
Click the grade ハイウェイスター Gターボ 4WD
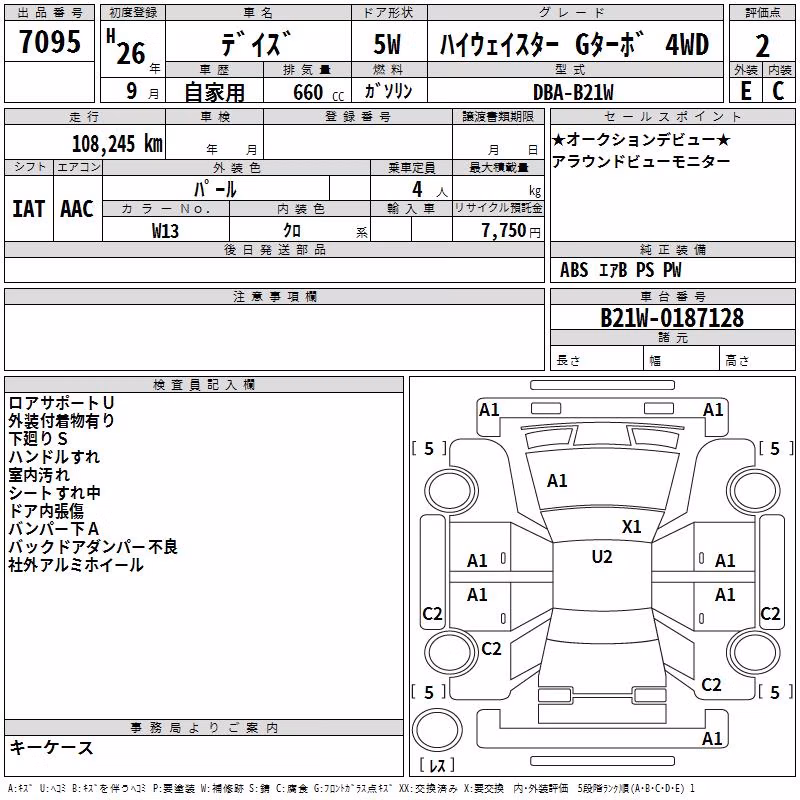pos(574,44)
